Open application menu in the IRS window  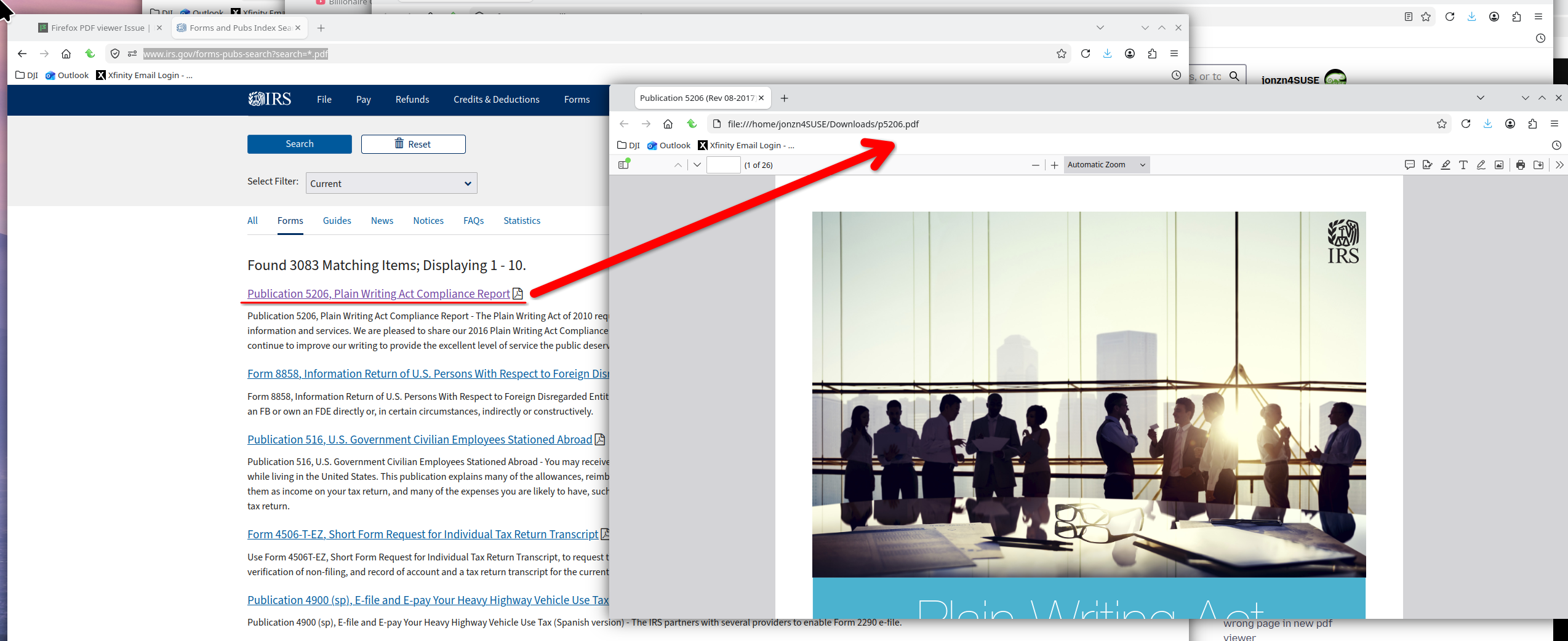pos(1174,54)
